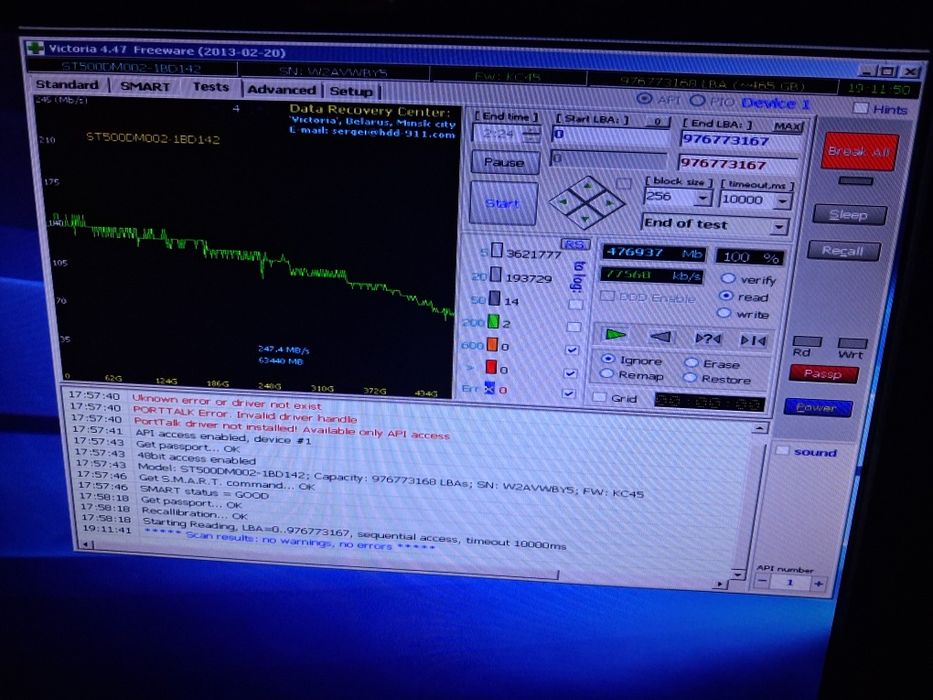This screenshot has width=933, height=700.
Task: Click the log scrollbar down arrow
Action: pos(738,574)
